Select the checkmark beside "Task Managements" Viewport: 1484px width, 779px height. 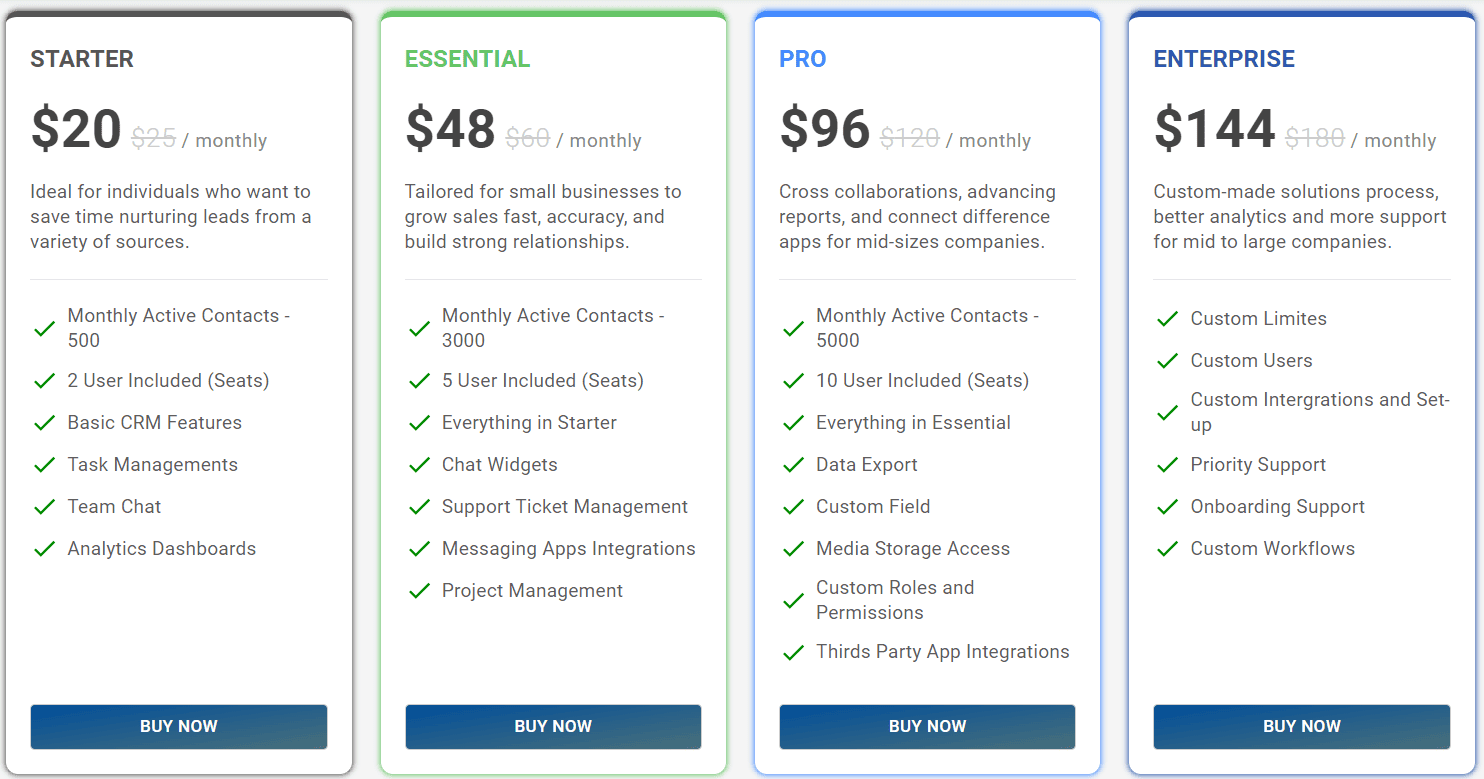(x=44, y=465)
